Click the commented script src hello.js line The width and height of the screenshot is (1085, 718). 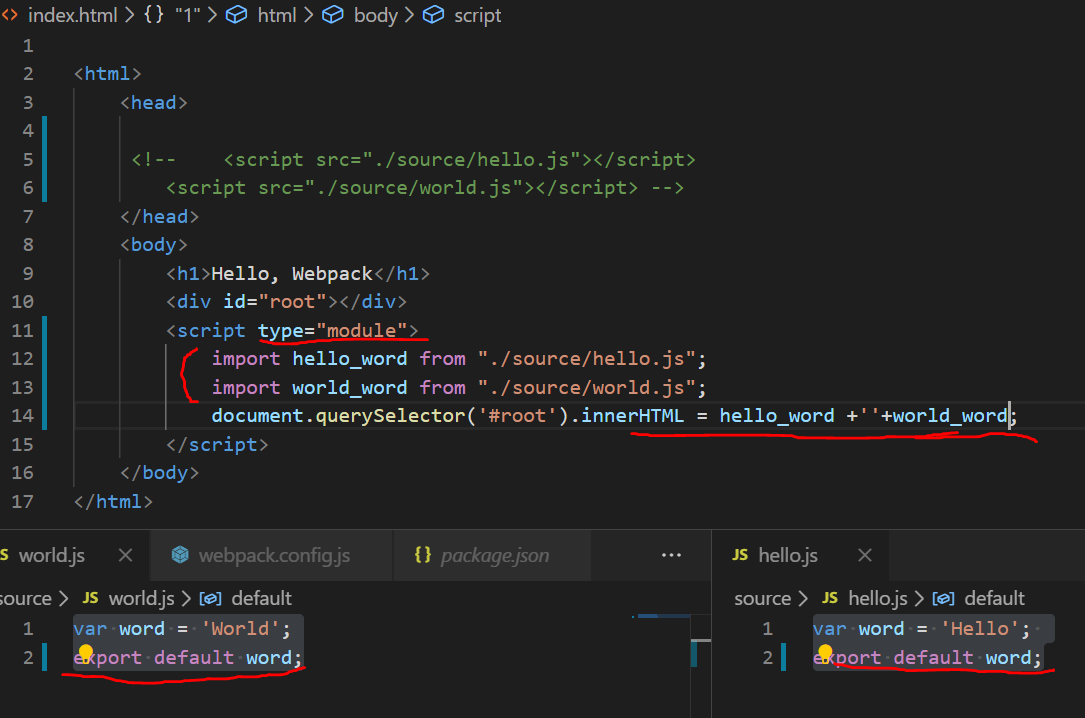[413, 160]
